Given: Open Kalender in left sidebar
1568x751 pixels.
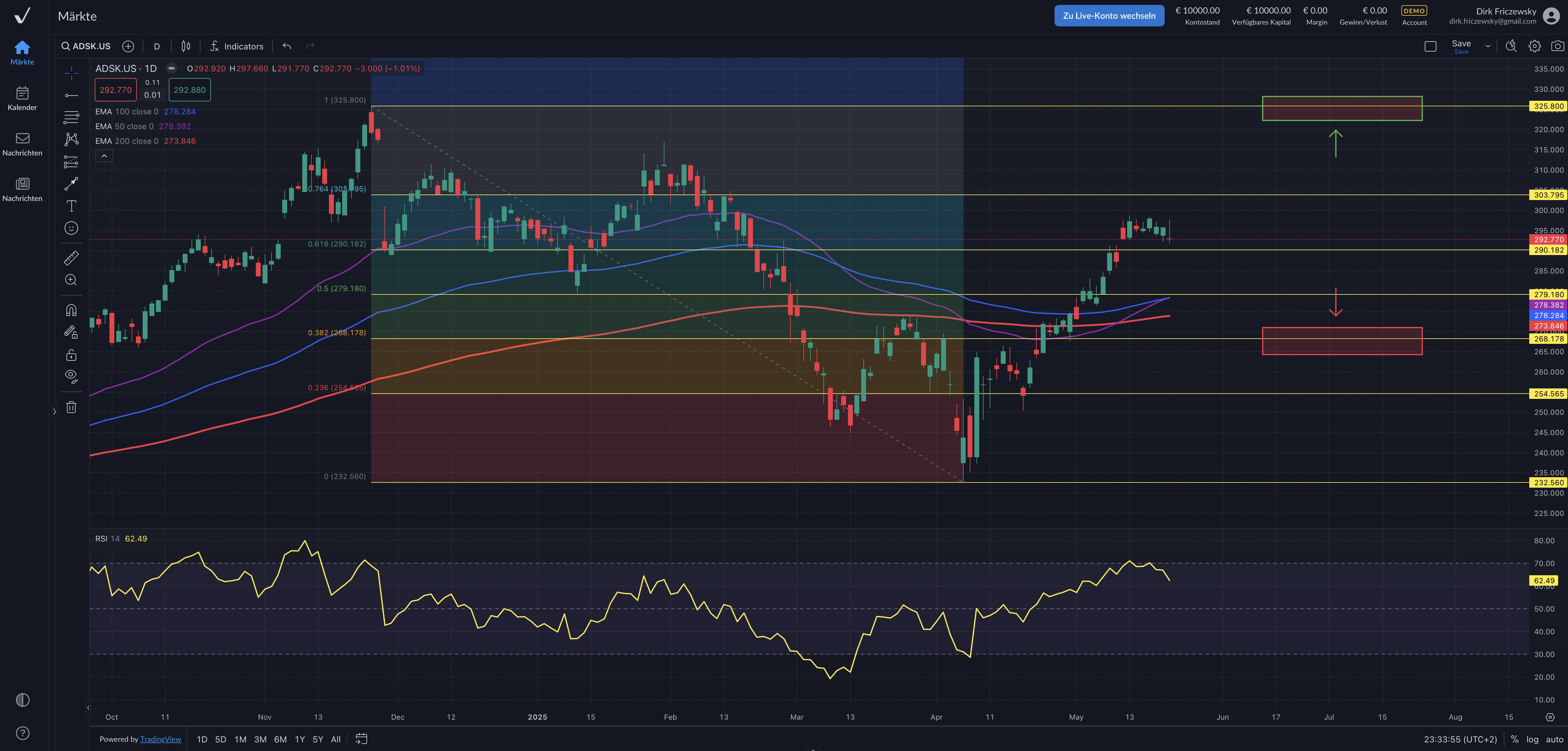Looking at the screenshot, I should pyautogui.click(x=22, y=98).
